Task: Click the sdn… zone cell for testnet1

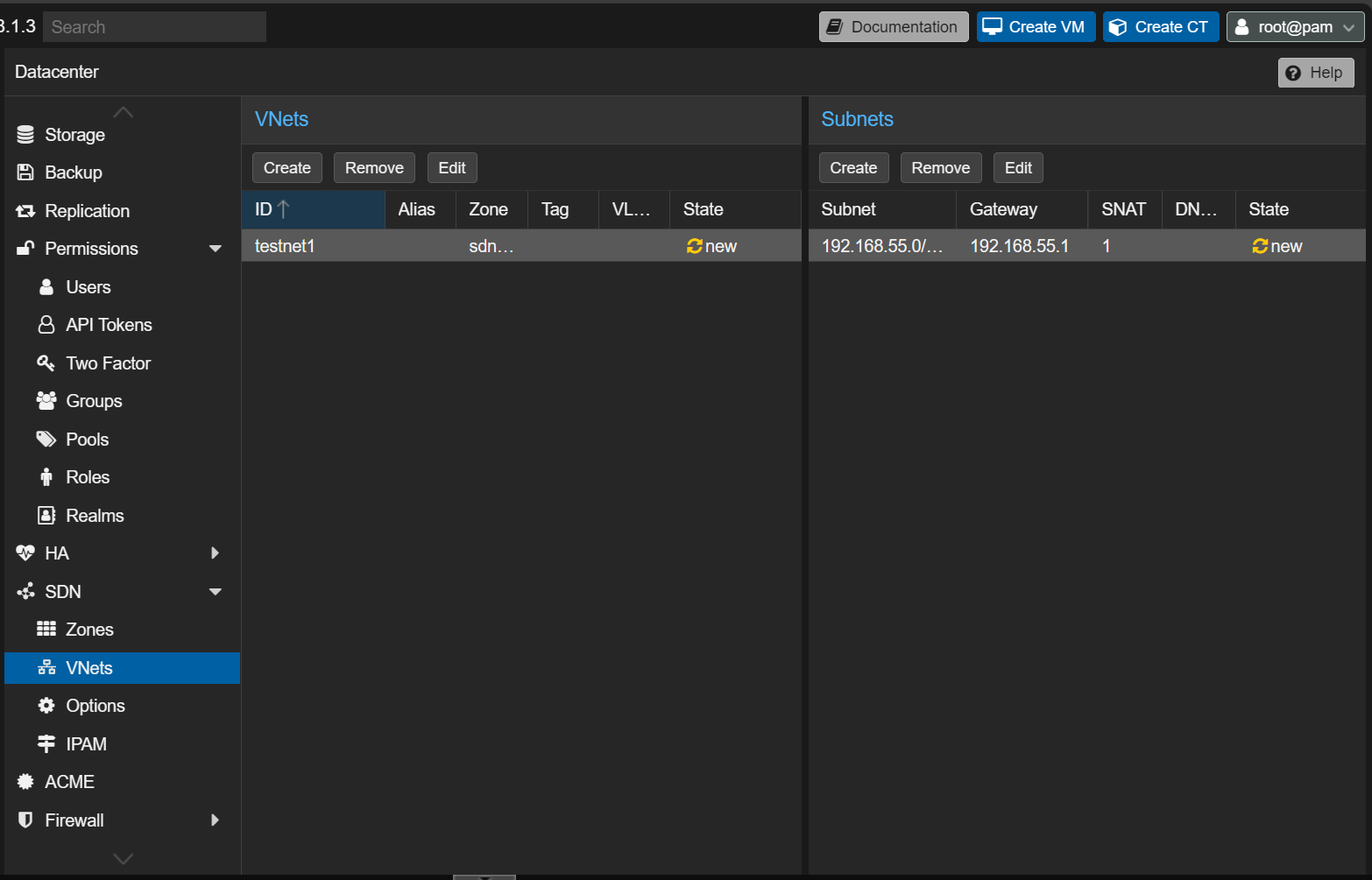Action: click(492, 246)
